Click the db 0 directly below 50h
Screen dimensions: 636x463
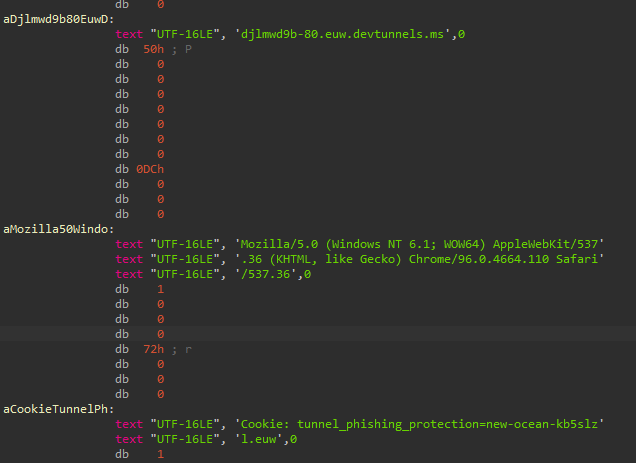(x=140, y=65)
